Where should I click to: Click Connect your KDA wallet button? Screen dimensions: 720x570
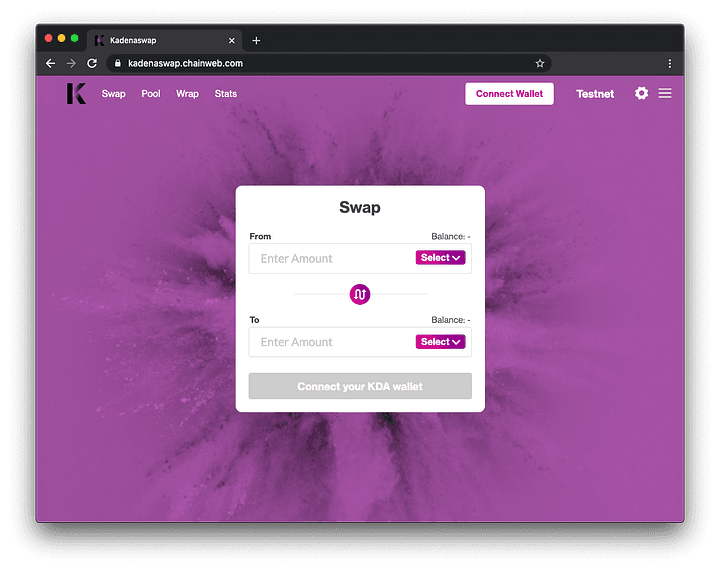pos(360,386)
